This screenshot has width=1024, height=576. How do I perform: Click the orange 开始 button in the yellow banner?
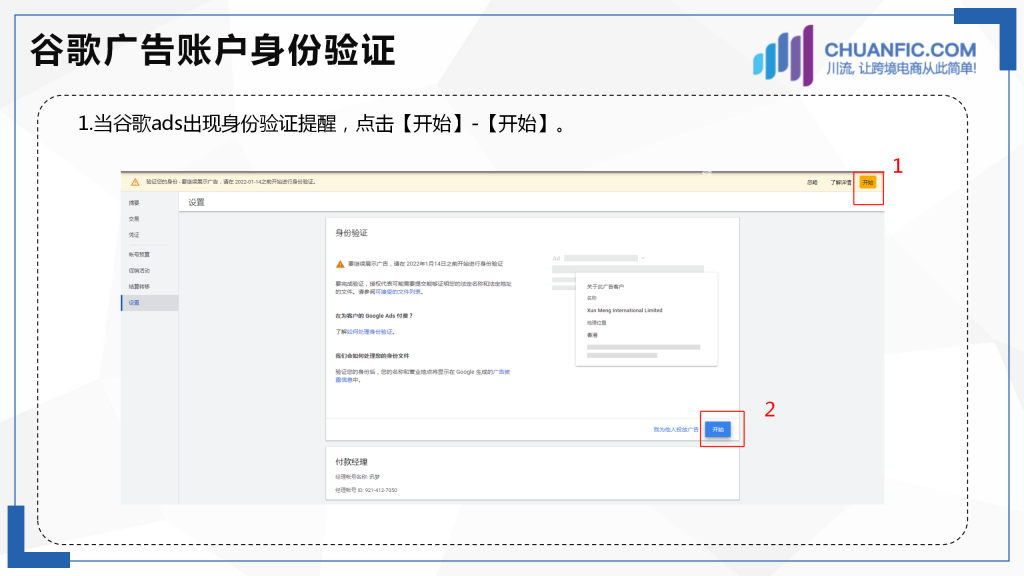(x=867, y=182)
